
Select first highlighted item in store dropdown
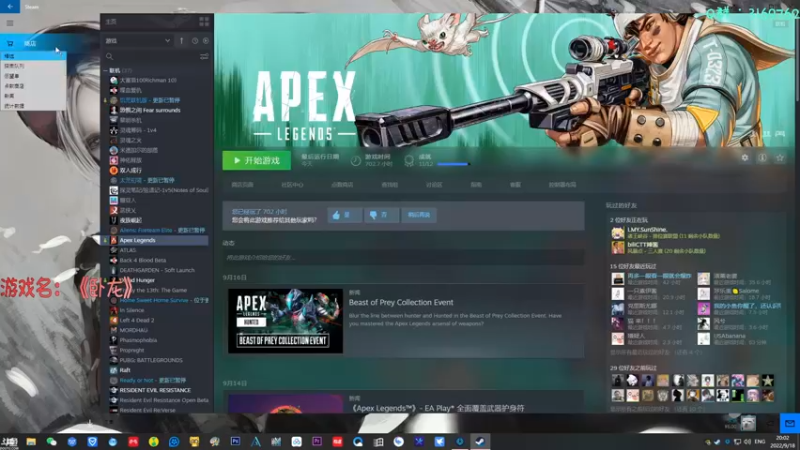pyautogui.click(x=33, y=56)
